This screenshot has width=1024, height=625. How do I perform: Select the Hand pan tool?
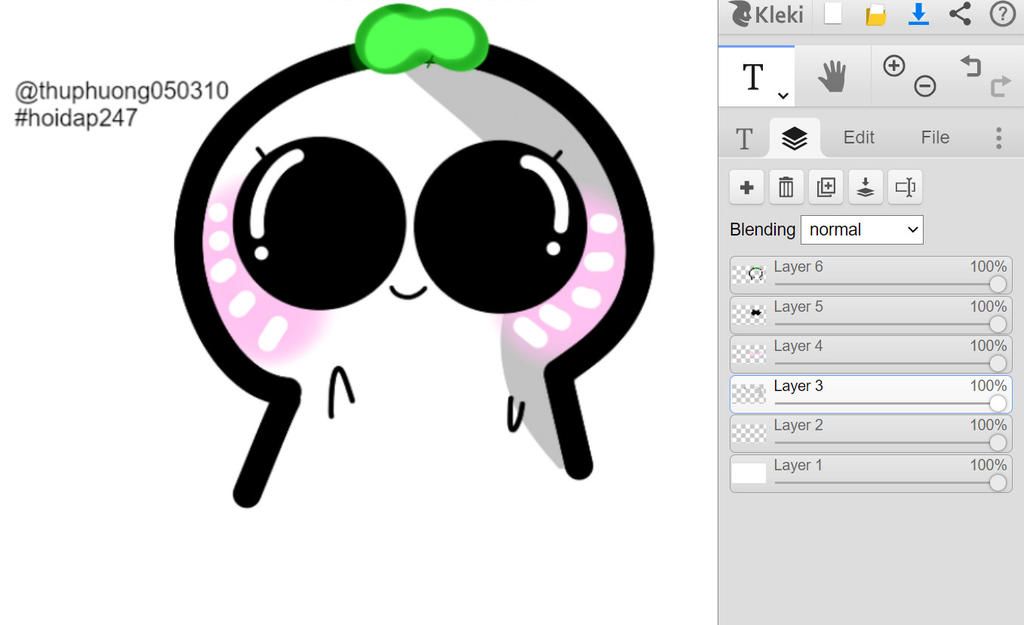click(x=832, y=76)
